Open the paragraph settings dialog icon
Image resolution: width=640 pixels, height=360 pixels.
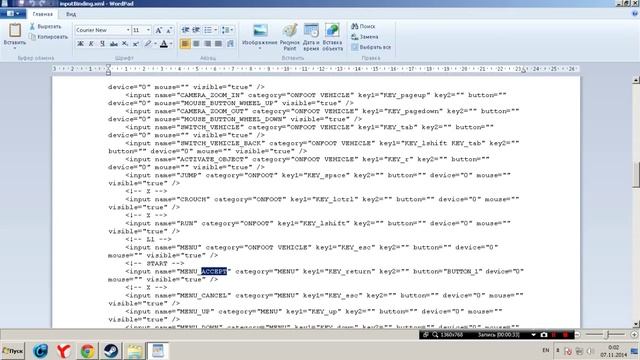click(230, 44)
